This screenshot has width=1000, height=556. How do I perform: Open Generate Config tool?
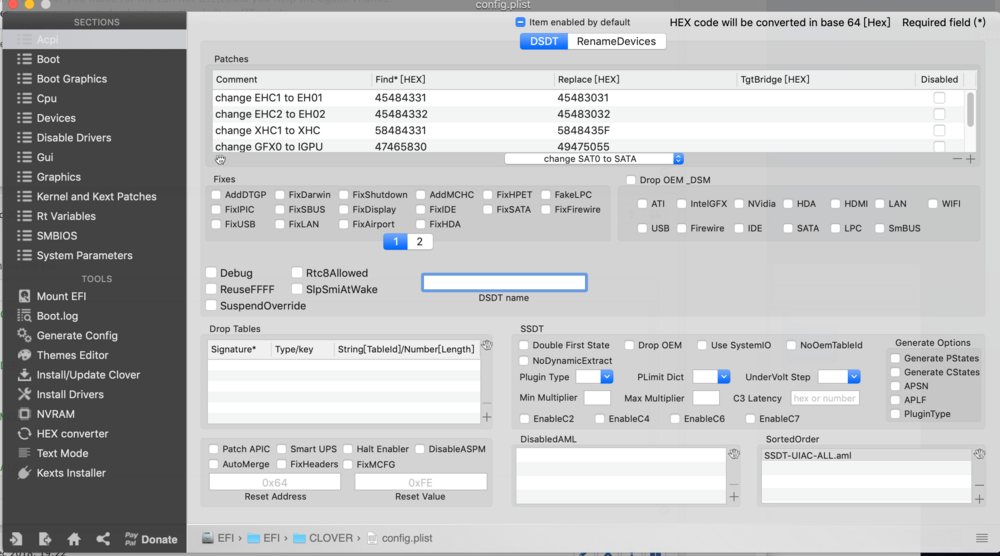pos(76,336)
